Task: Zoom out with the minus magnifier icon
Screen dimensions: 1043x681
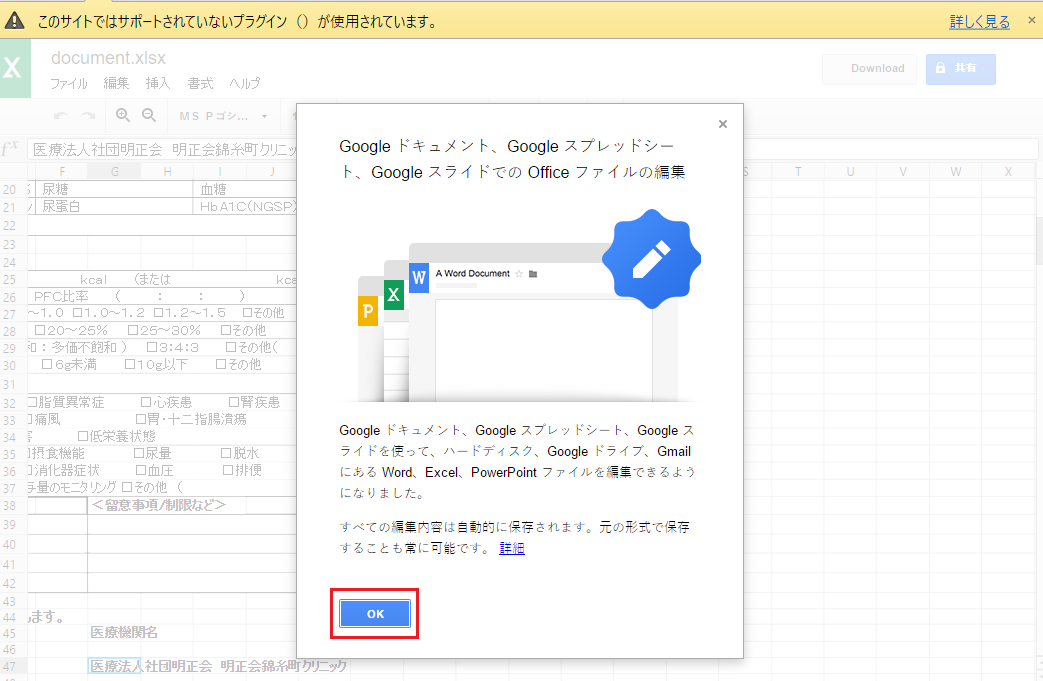Action: [x=149, y=115]
